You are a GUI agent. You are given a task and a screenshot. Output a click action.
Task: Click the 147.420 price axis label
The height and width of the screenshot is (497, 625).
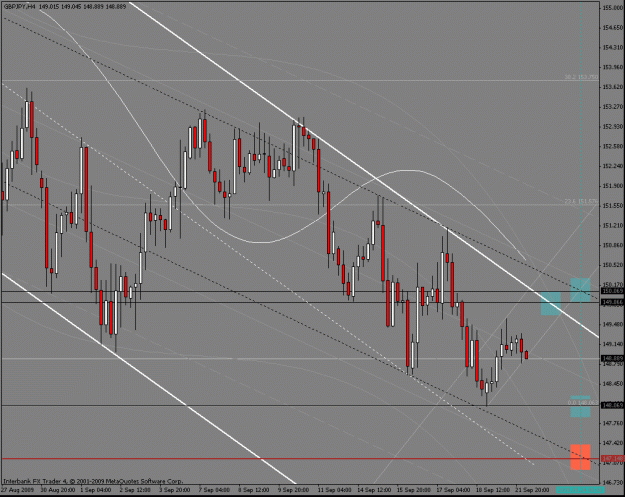613,442
